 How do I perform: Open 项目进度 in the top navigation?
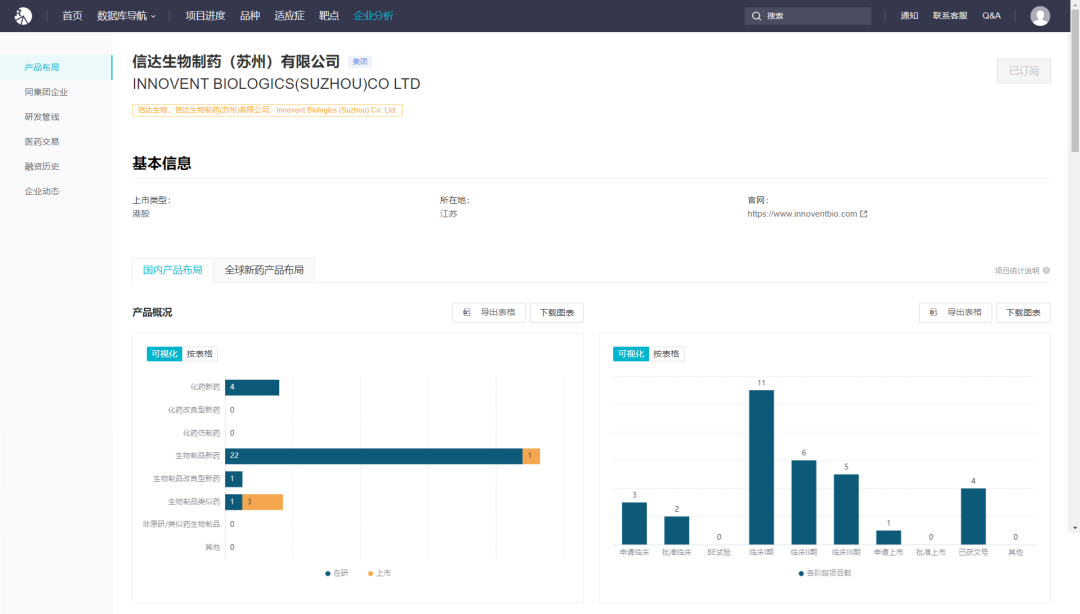click(x=205, y=16)
